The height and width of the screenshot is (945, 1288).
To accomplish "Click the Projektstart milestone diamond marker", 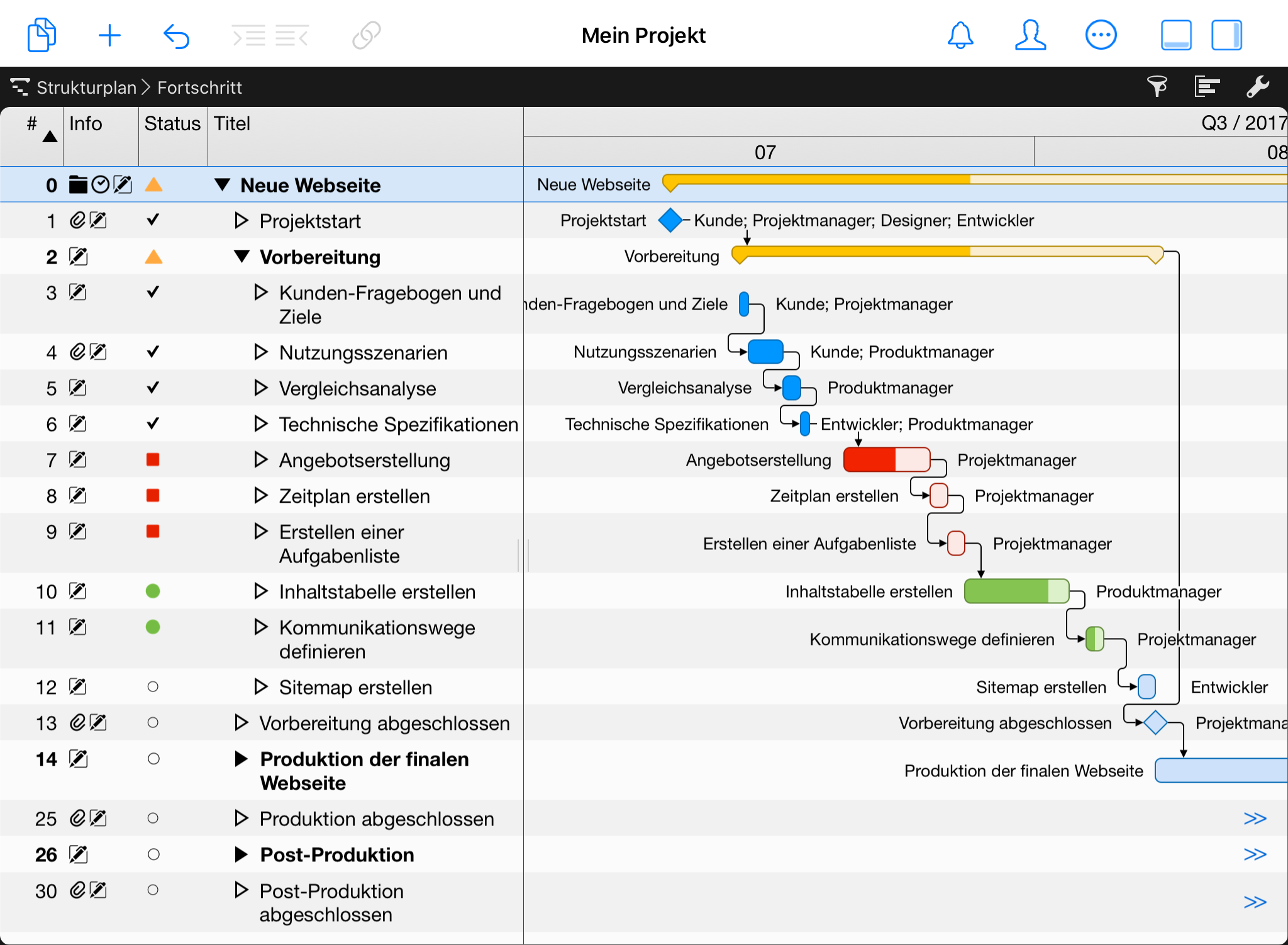I will (671, 220).
